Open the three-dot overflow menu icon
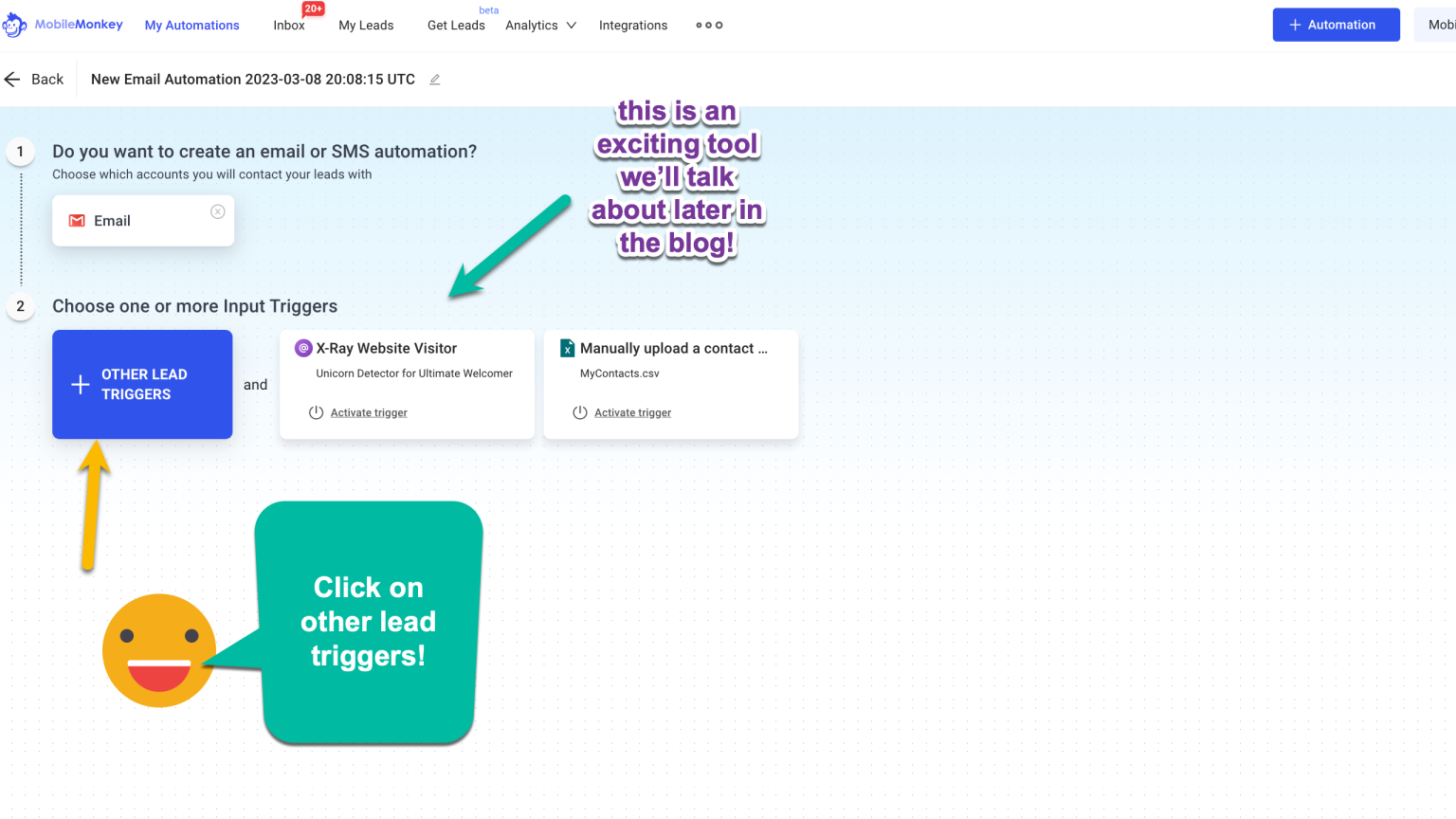This screenshot has height=819, width=1456. [x=708, y=26]
